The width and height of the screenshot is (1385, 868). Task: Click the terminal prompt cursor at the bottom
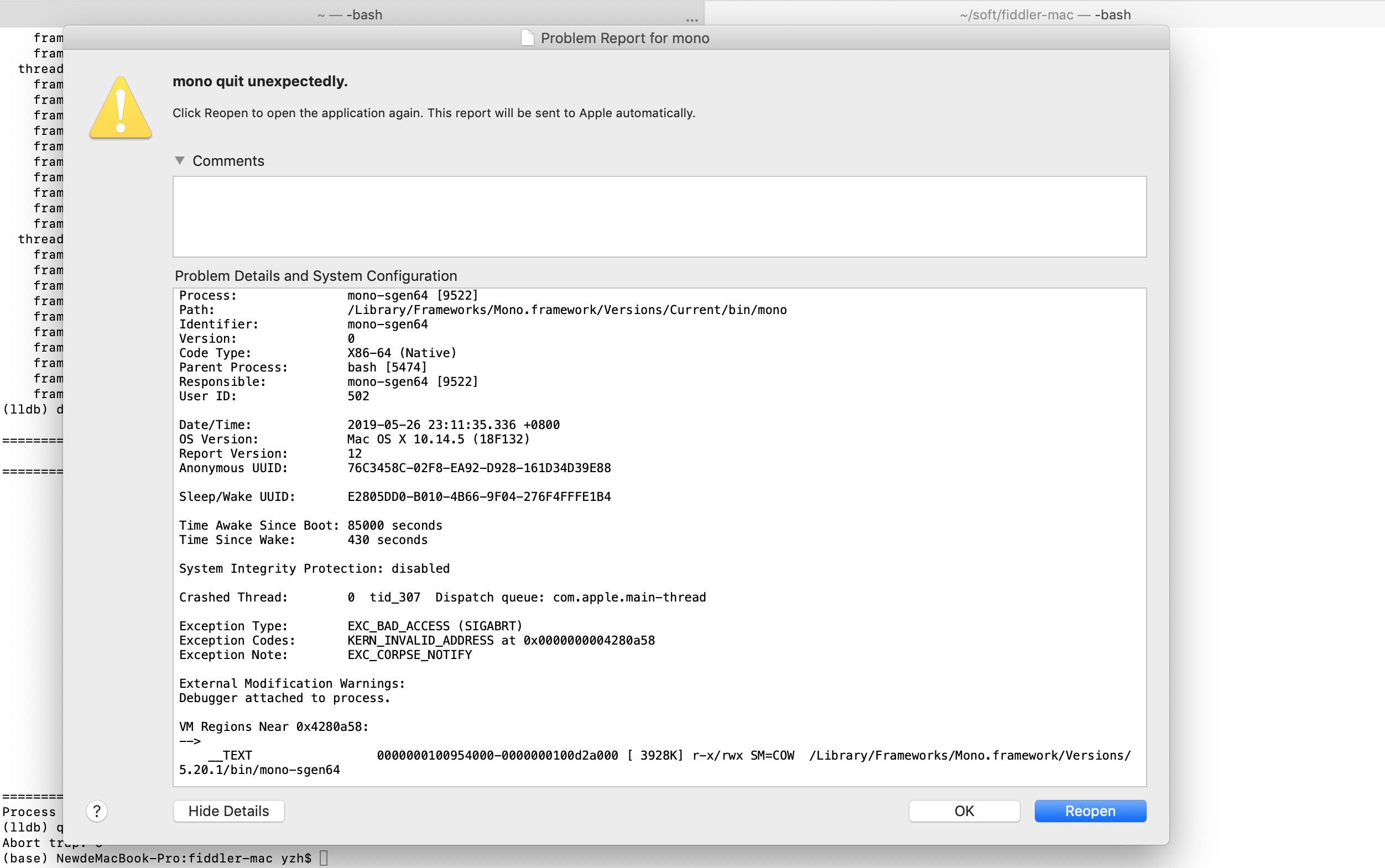click(323, 857)
